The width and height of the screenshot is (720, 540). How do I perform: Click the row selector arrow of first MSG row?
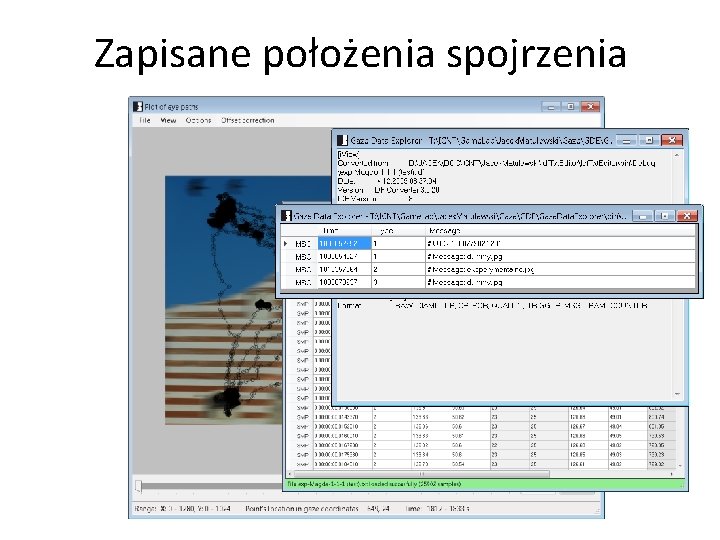click(286, 243)
